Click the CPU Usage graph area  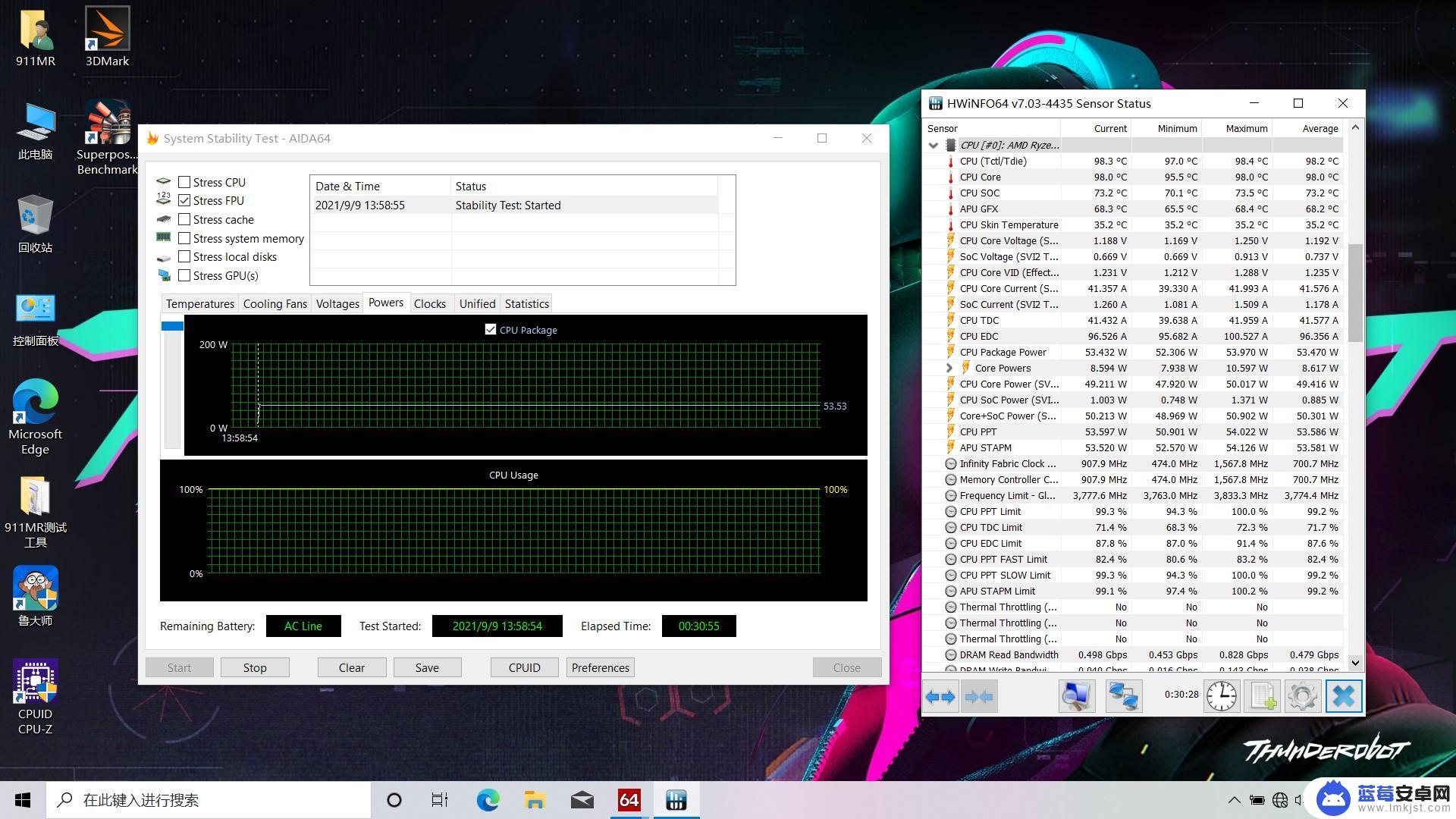(x=514, y=533)
